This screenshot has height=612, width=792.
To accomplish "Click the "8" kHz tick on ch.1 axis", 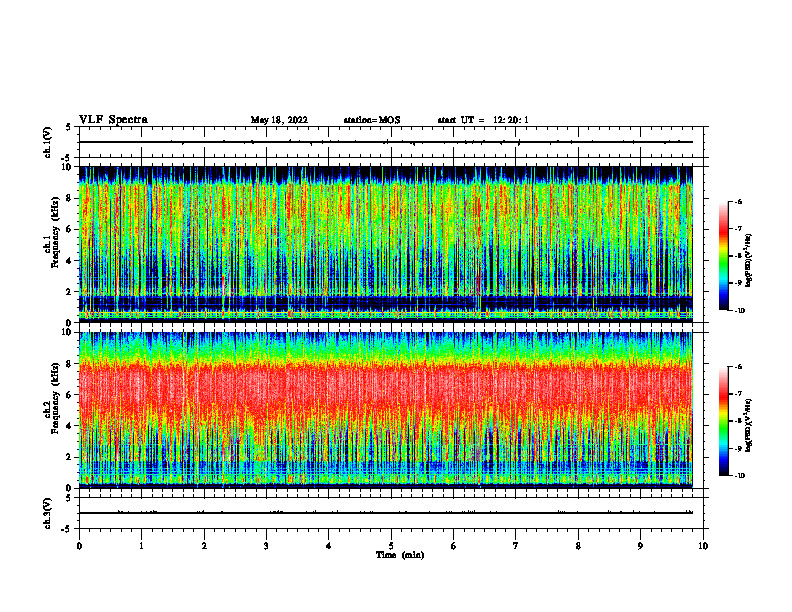I will (x=70, y=198).
